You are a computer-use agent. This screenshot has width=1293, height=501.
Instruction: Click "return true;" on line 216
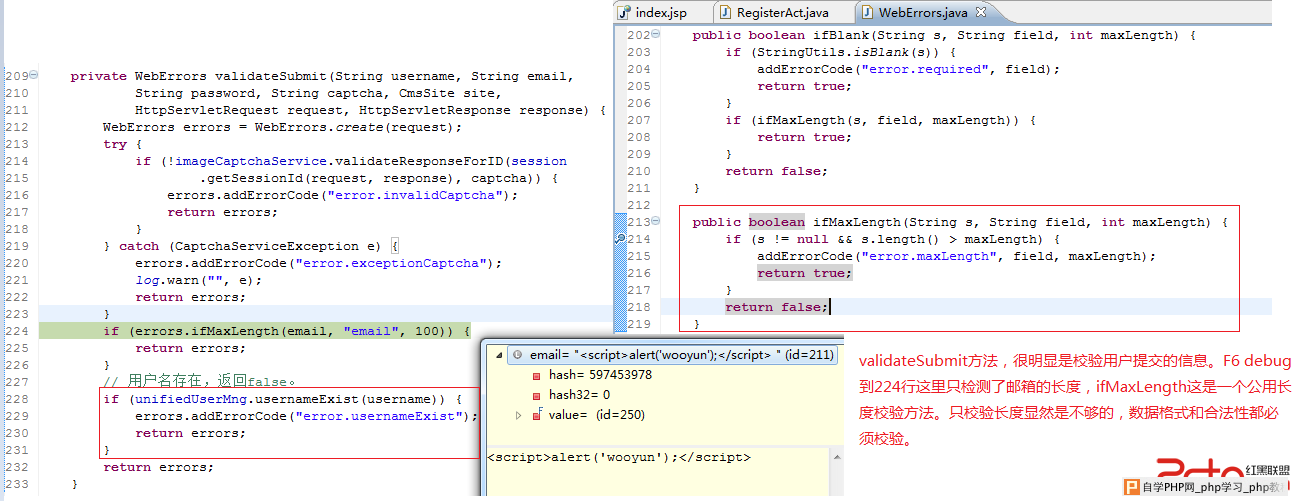804,273
